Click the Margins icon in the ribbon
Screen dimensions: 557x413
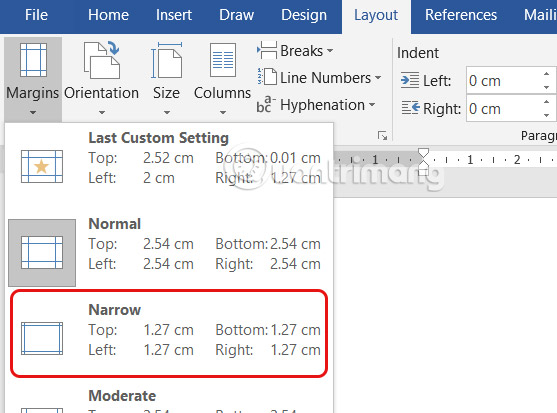point(33,60)
